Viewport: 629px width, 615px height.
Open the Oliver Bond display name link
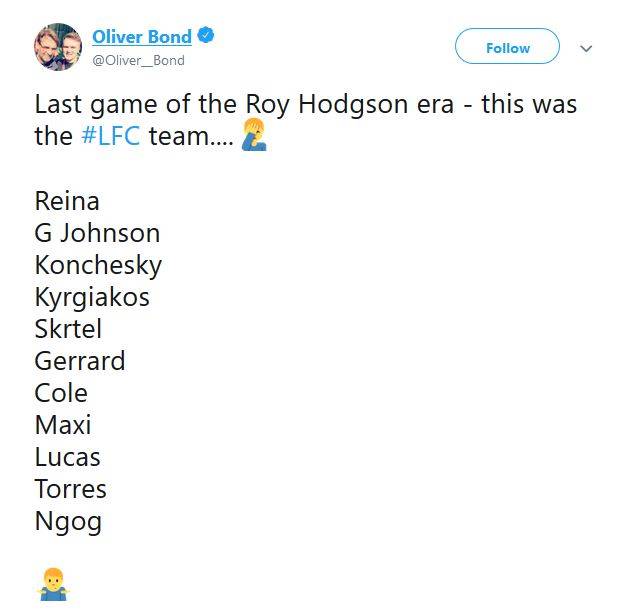point(141,37)
